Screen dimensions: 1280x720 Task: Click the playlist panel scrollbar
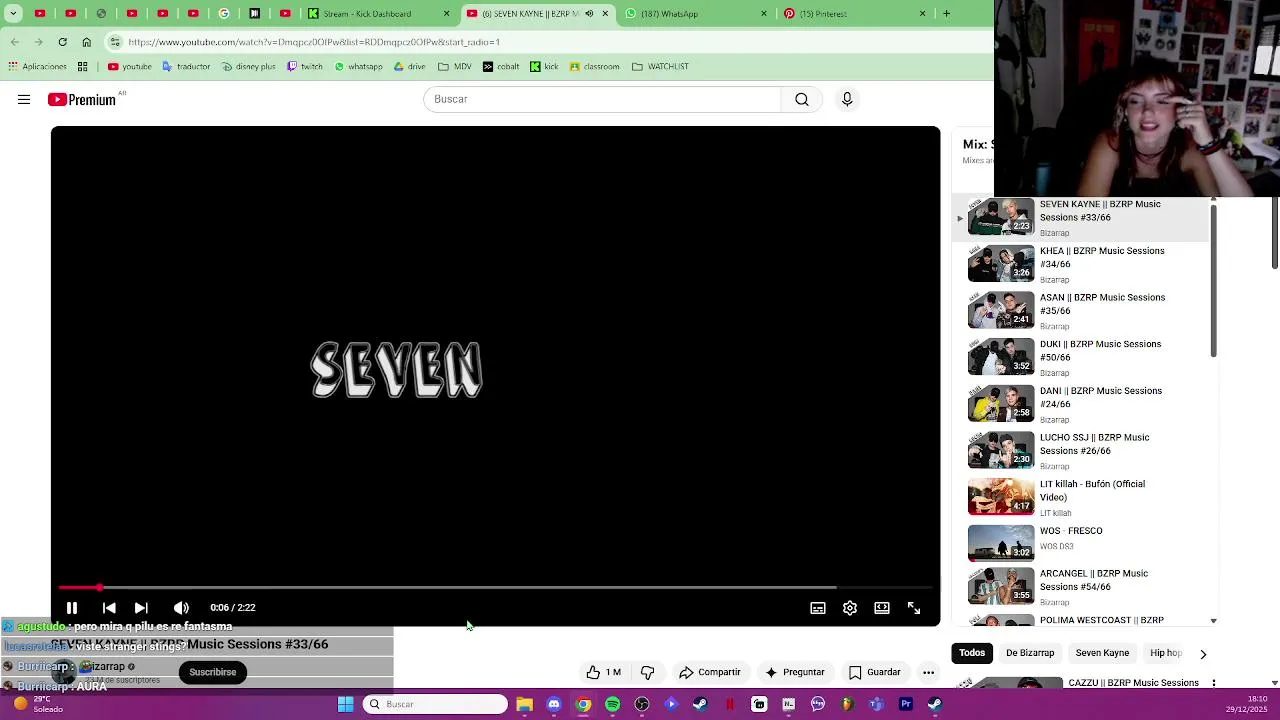pyautogui.click(x=1213, y=280)
